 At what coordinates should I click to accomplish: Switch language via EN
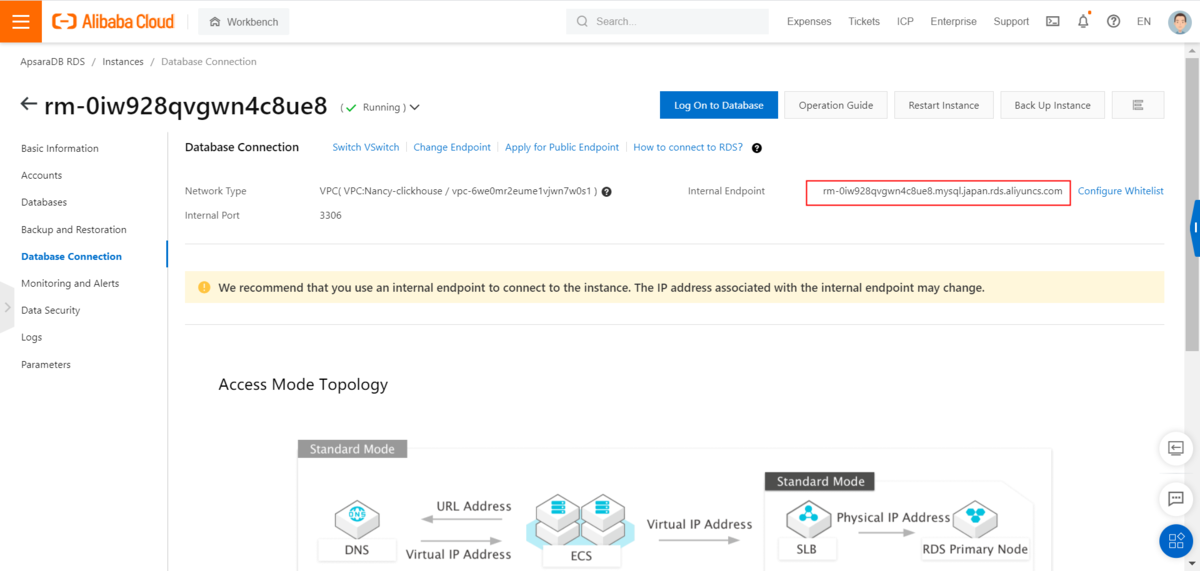[1144, 21]
